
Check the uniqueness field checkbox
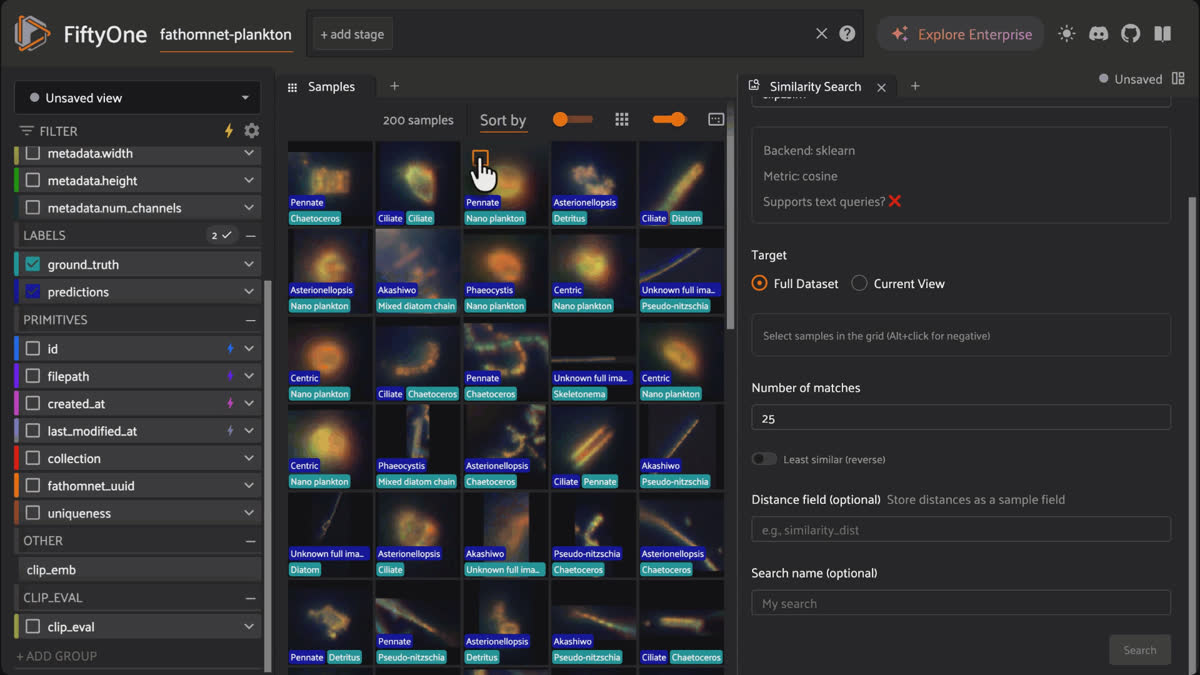point(33,514)
